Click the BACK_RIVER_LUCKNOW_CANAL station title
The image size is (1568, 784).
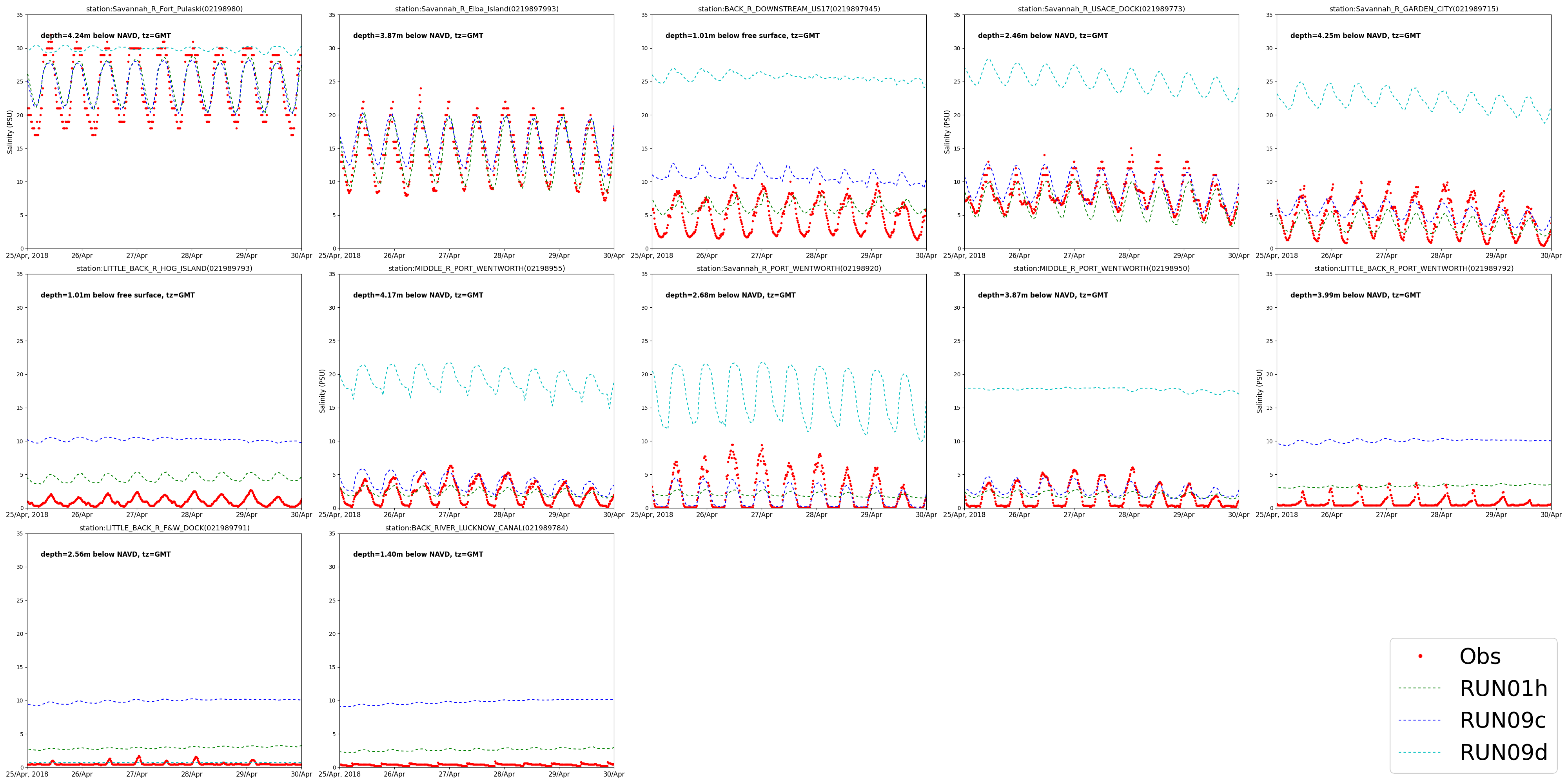click(x=477, y=528)
